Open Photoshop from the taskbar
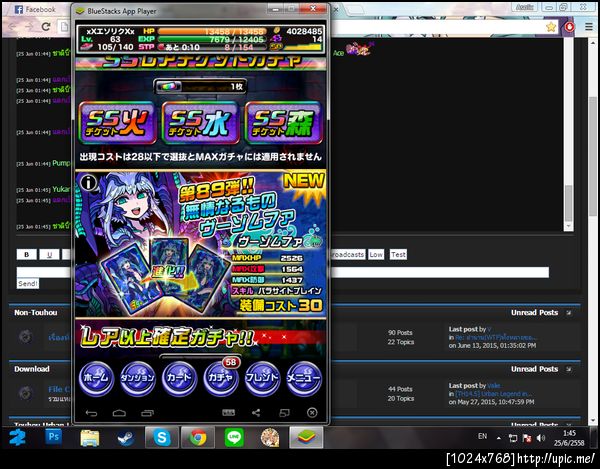 click(x=53, y=437)
